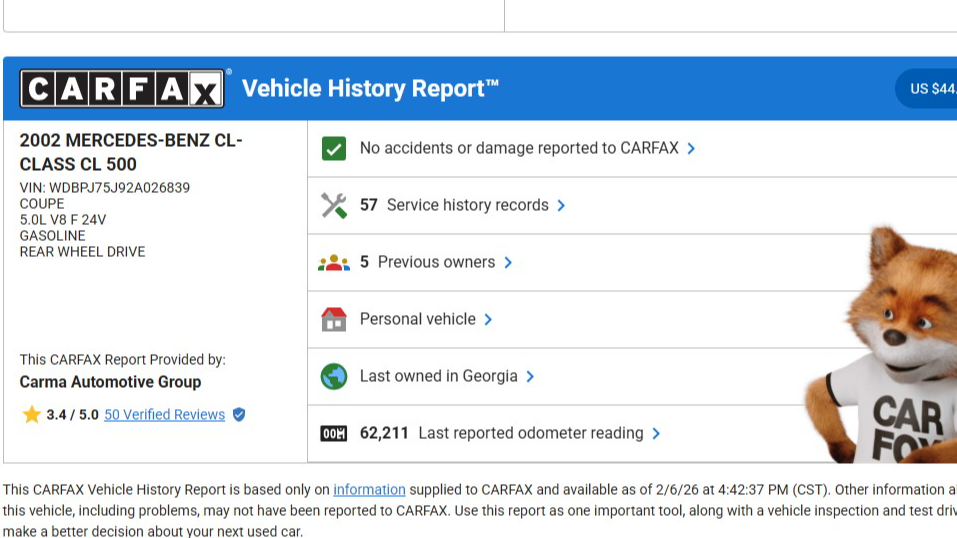Viewport: 957px width, 538px height.
Task: Open the 50 Verified Reviews link
Action: pyautogui.click(x=164, y=415)
